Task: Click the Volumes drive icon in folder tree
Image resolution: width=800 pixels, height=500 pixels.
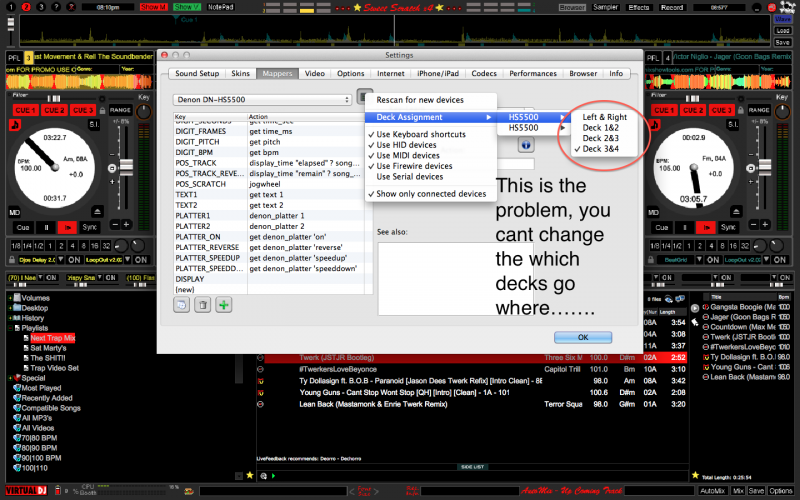Action: tap(17, 298)
